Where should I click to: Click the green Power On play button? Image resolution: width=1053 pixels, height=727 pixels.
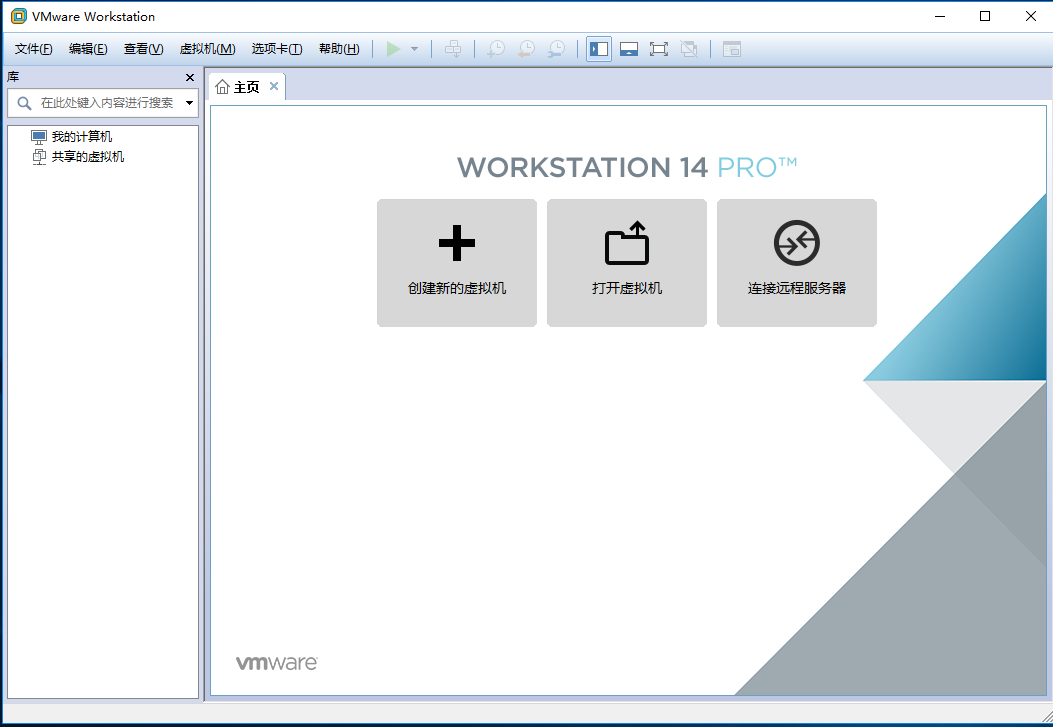coord(394,49)
